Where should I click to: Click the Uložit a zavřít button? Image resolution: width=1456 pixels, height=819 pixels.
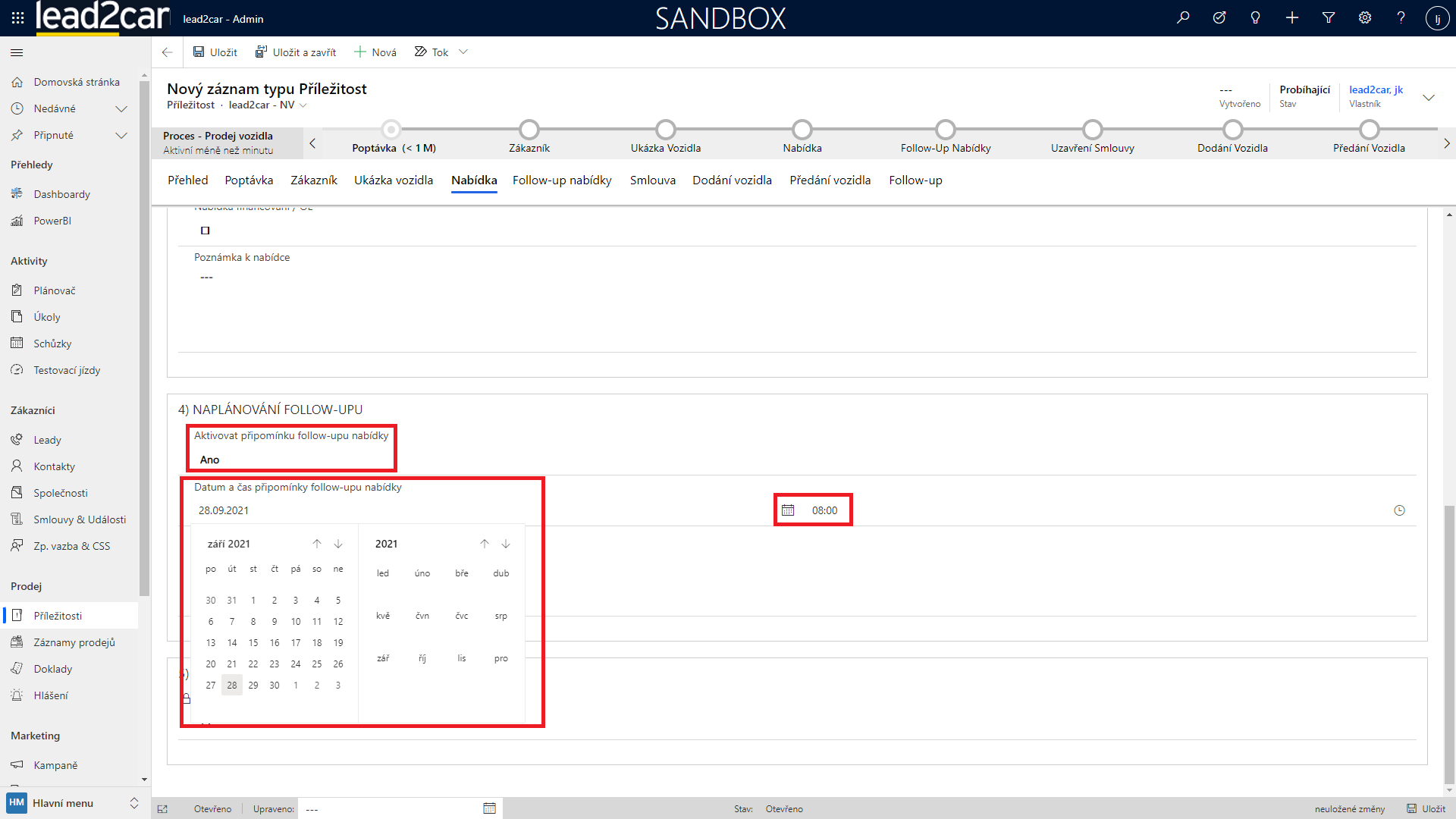296,52
